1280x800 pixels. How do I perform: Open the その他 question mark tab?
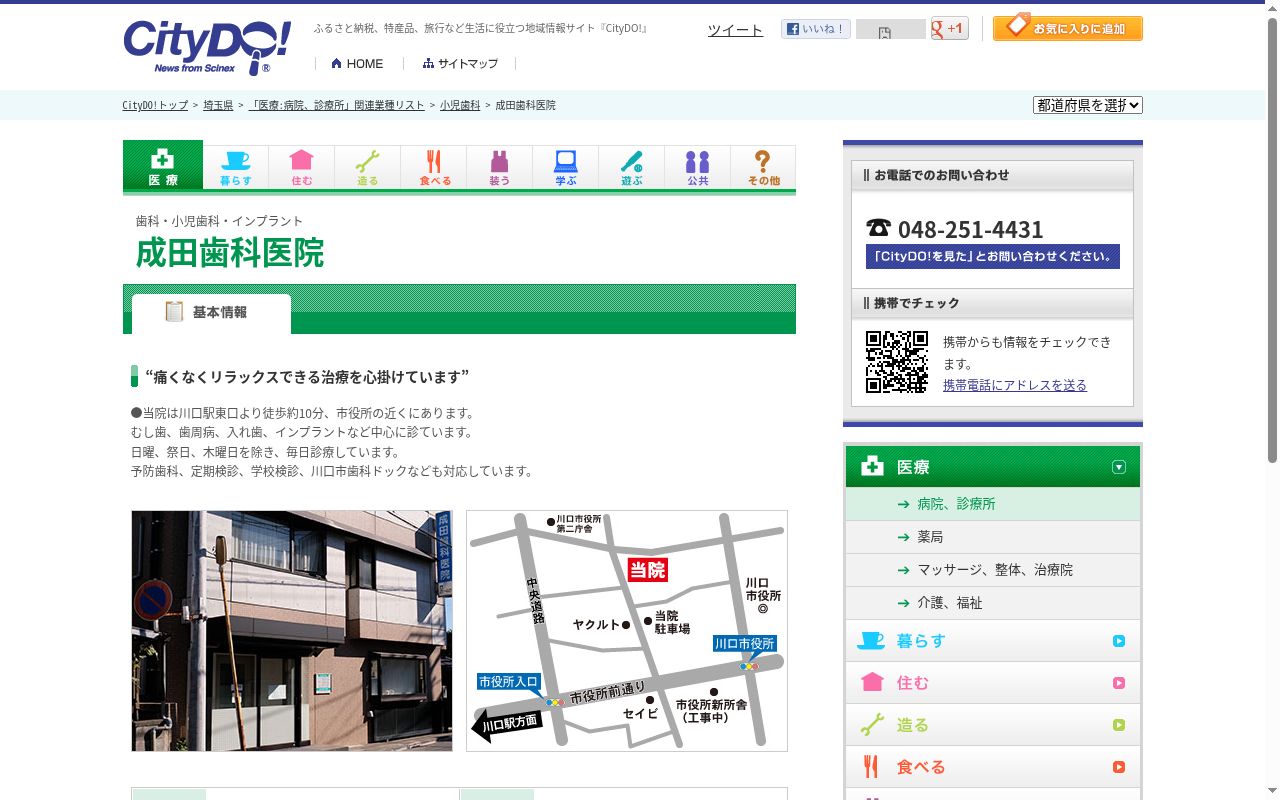point(763,167)
